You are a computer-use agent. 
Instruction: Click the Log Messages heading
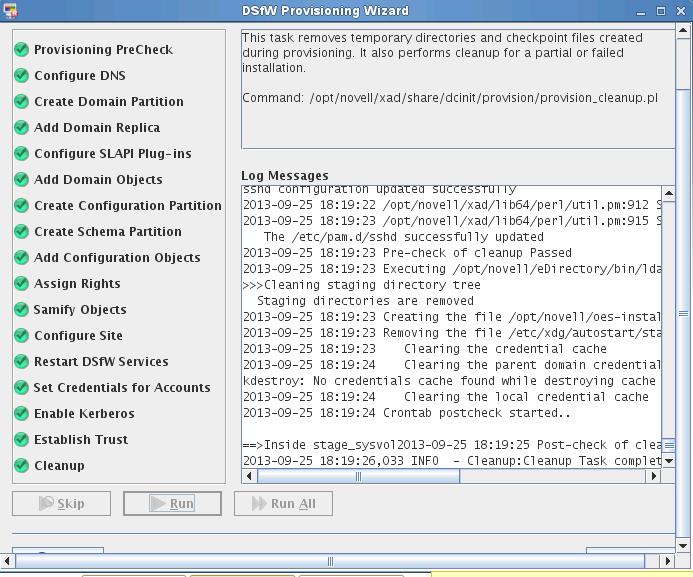(285, 175)
